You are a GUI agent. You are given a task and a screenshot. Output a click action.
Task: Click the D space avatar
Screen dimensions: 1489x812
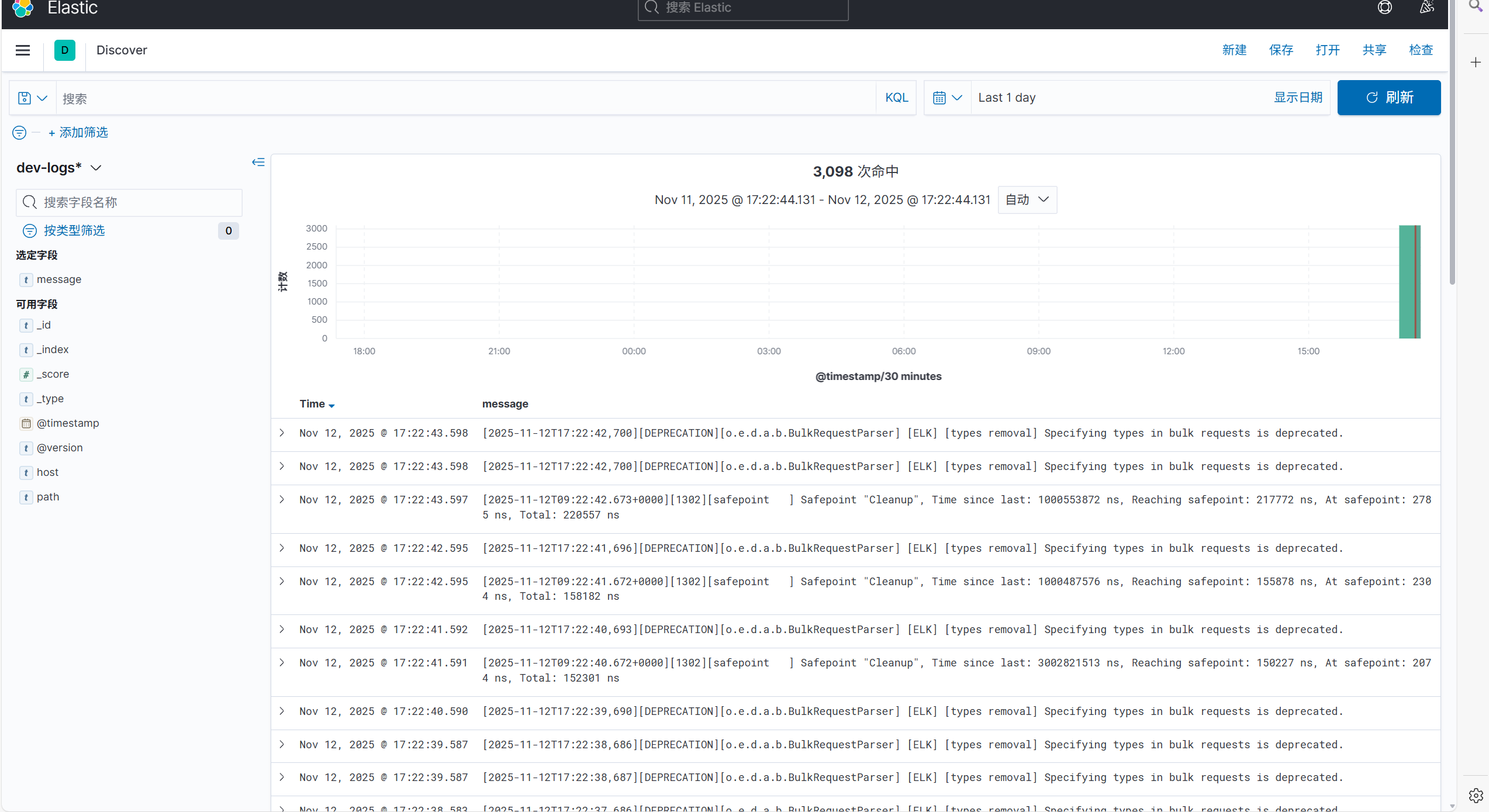(x=65, y=50)
